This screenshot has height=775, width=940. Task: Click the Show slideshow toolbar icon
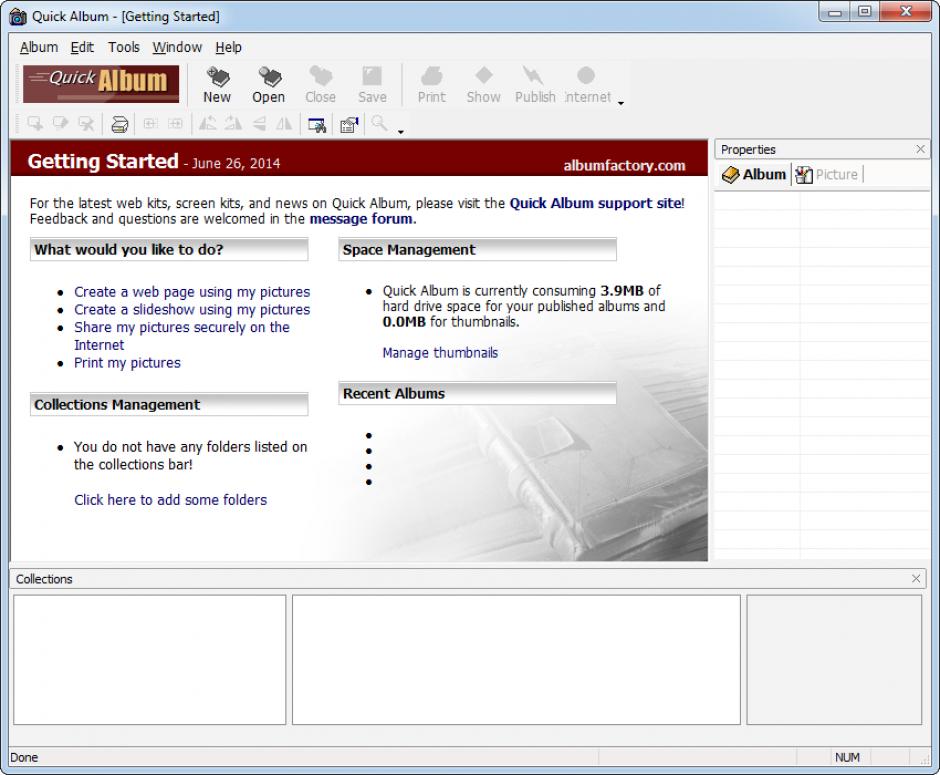483,85
